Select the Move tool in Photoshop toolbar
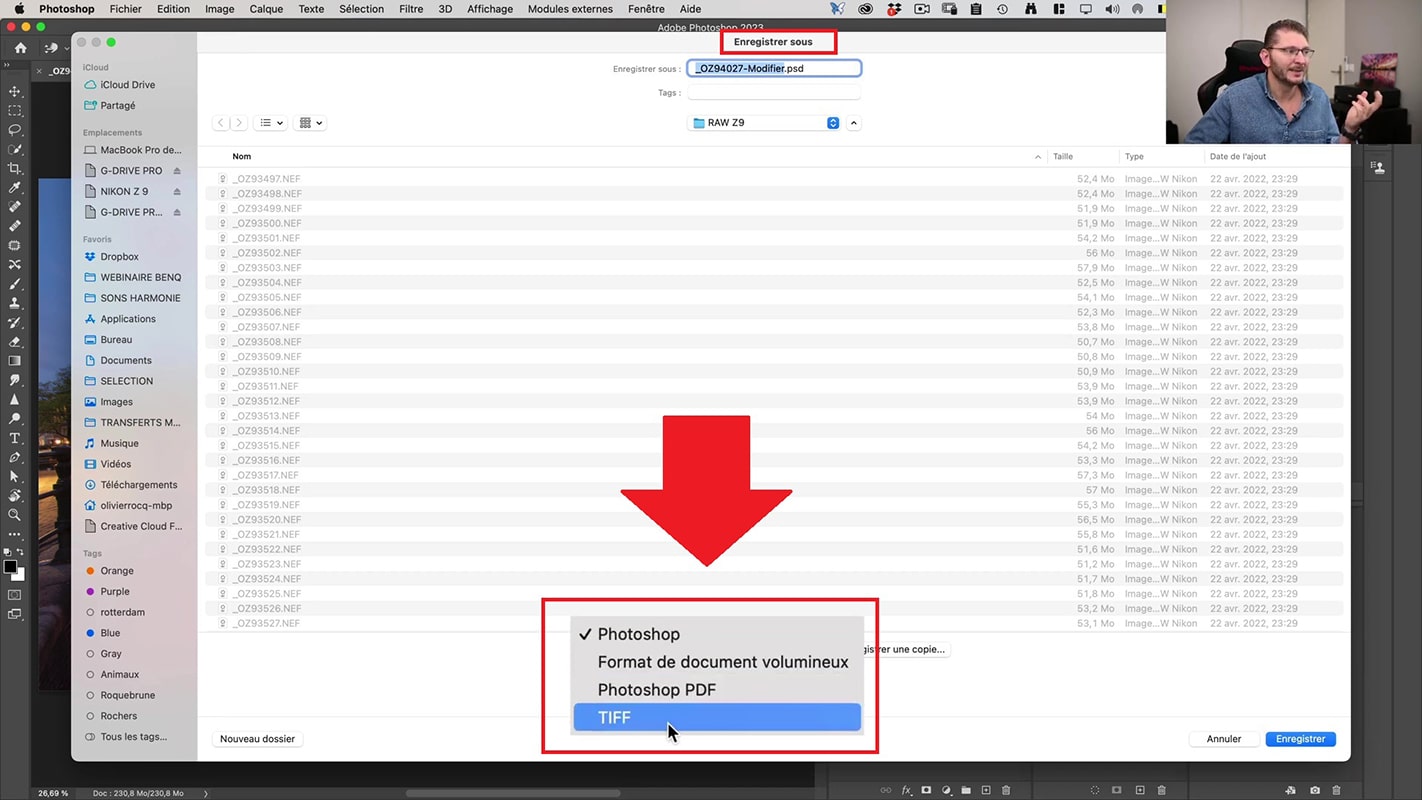The image size is (1422, 800). coord(14,92)
